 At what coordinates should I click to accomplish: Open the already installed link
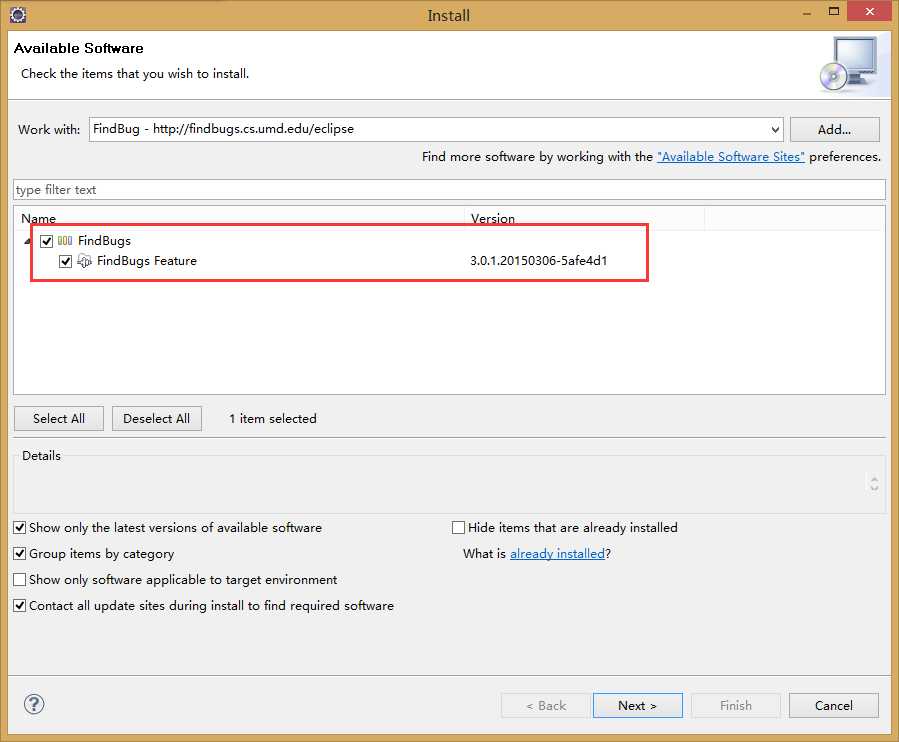557,554
